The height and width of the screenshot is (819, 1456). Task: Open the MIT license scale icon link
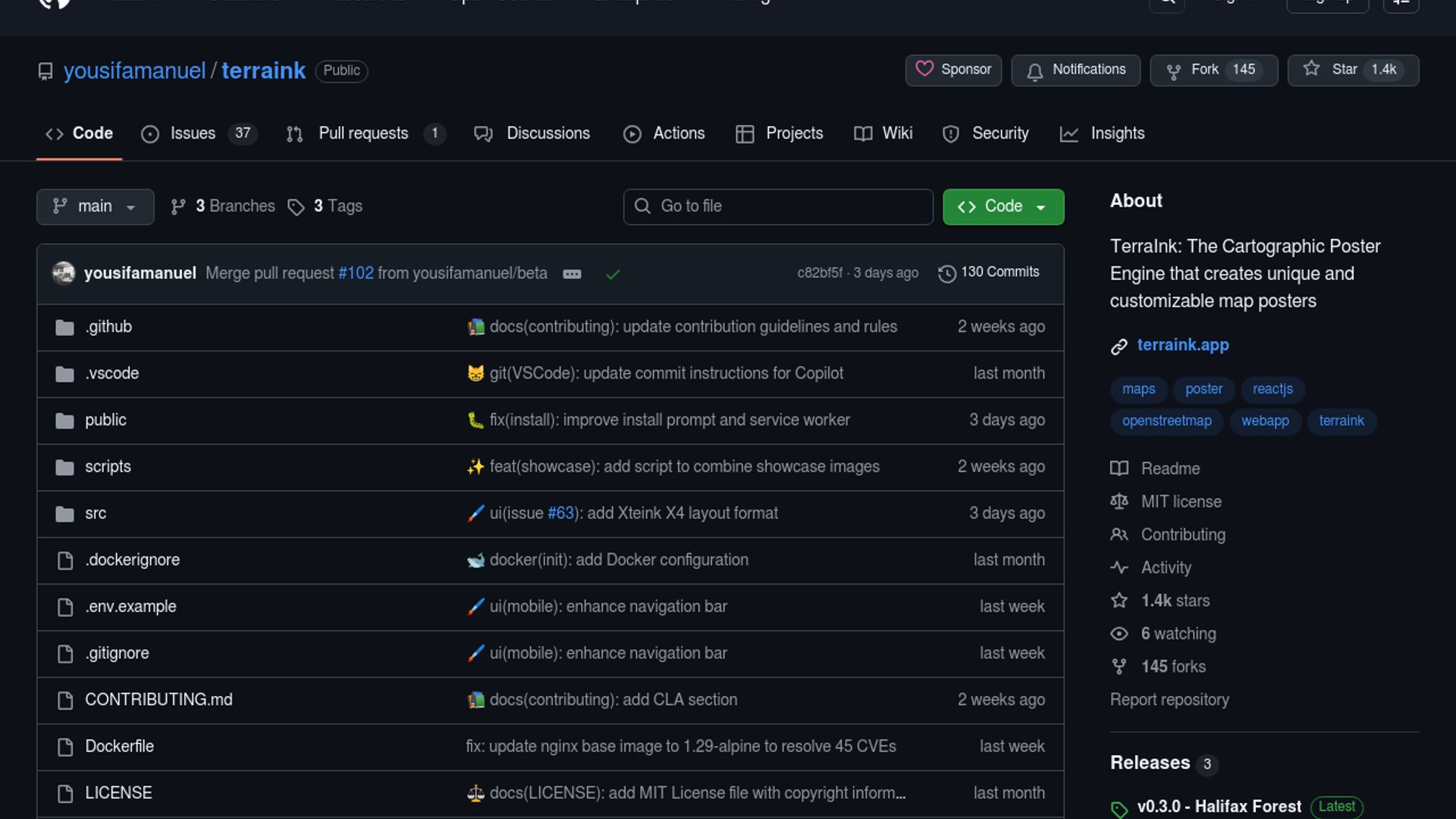[x=1119, y=501]
